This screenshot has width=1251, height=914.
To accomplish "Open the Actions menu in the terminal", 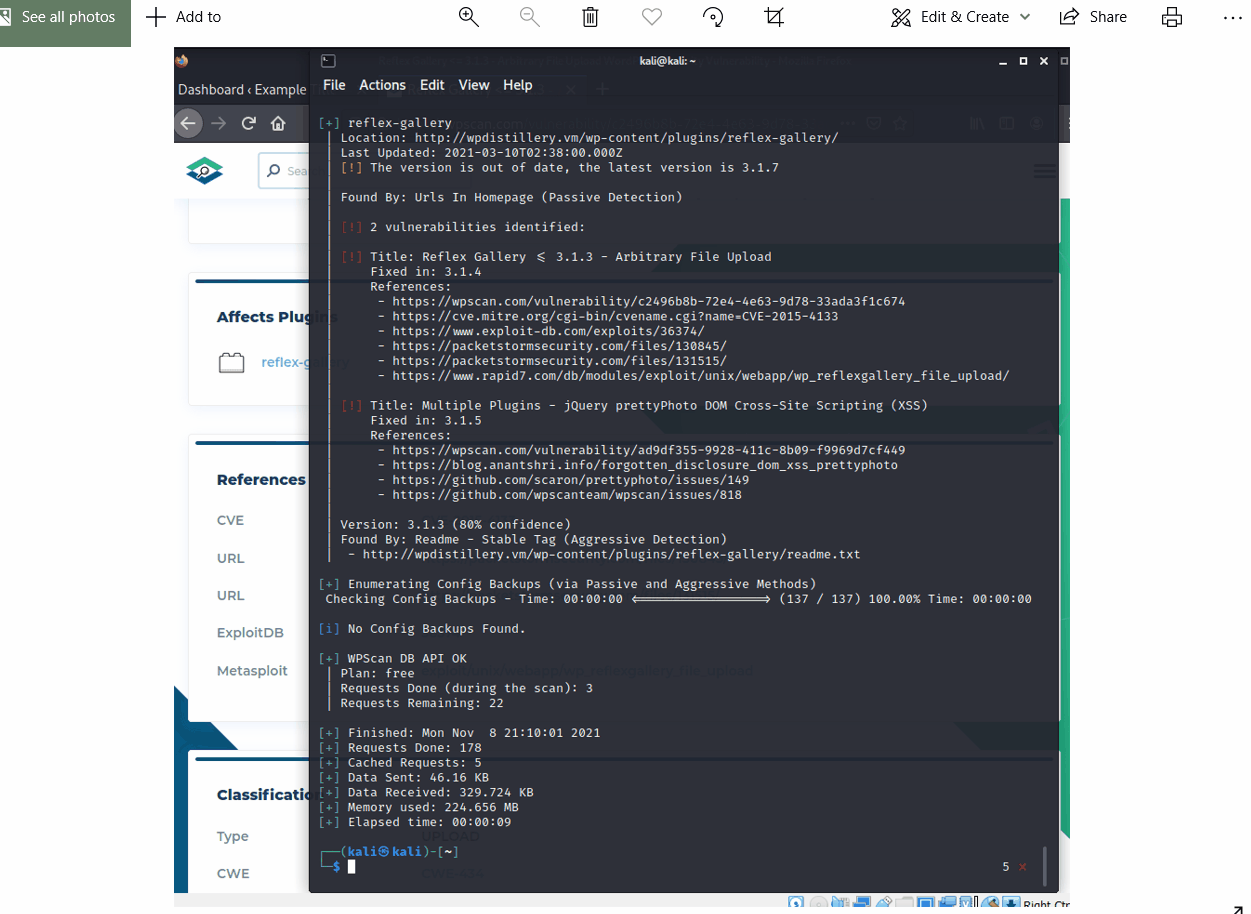I will [x=382, y=85].
